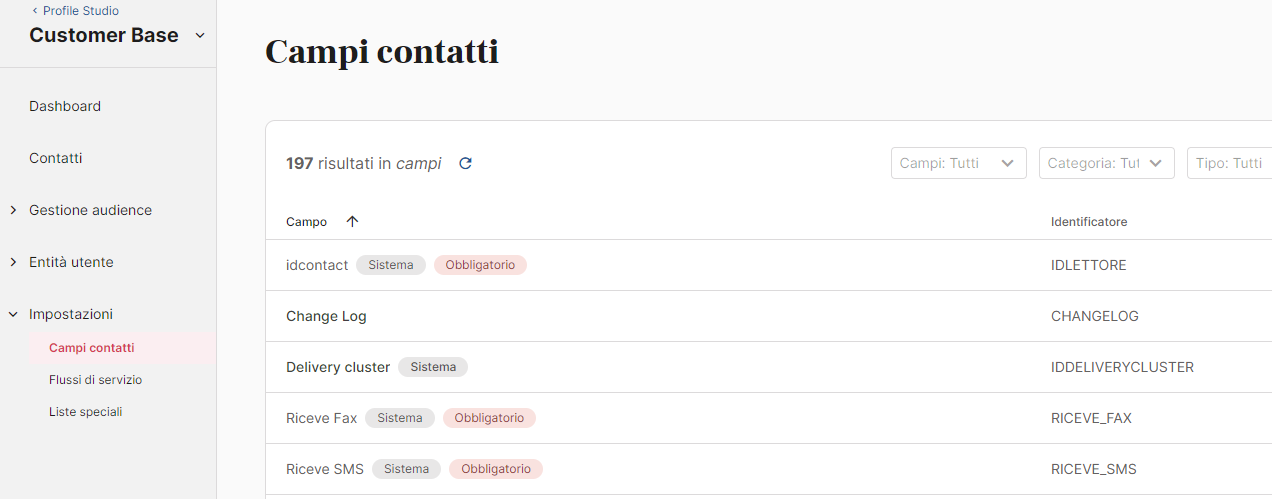Image resolution: width=1272 pixels, height=499 pixels.
Task: Open the Delivery cluster field row
Action: [x=338, y=367]
